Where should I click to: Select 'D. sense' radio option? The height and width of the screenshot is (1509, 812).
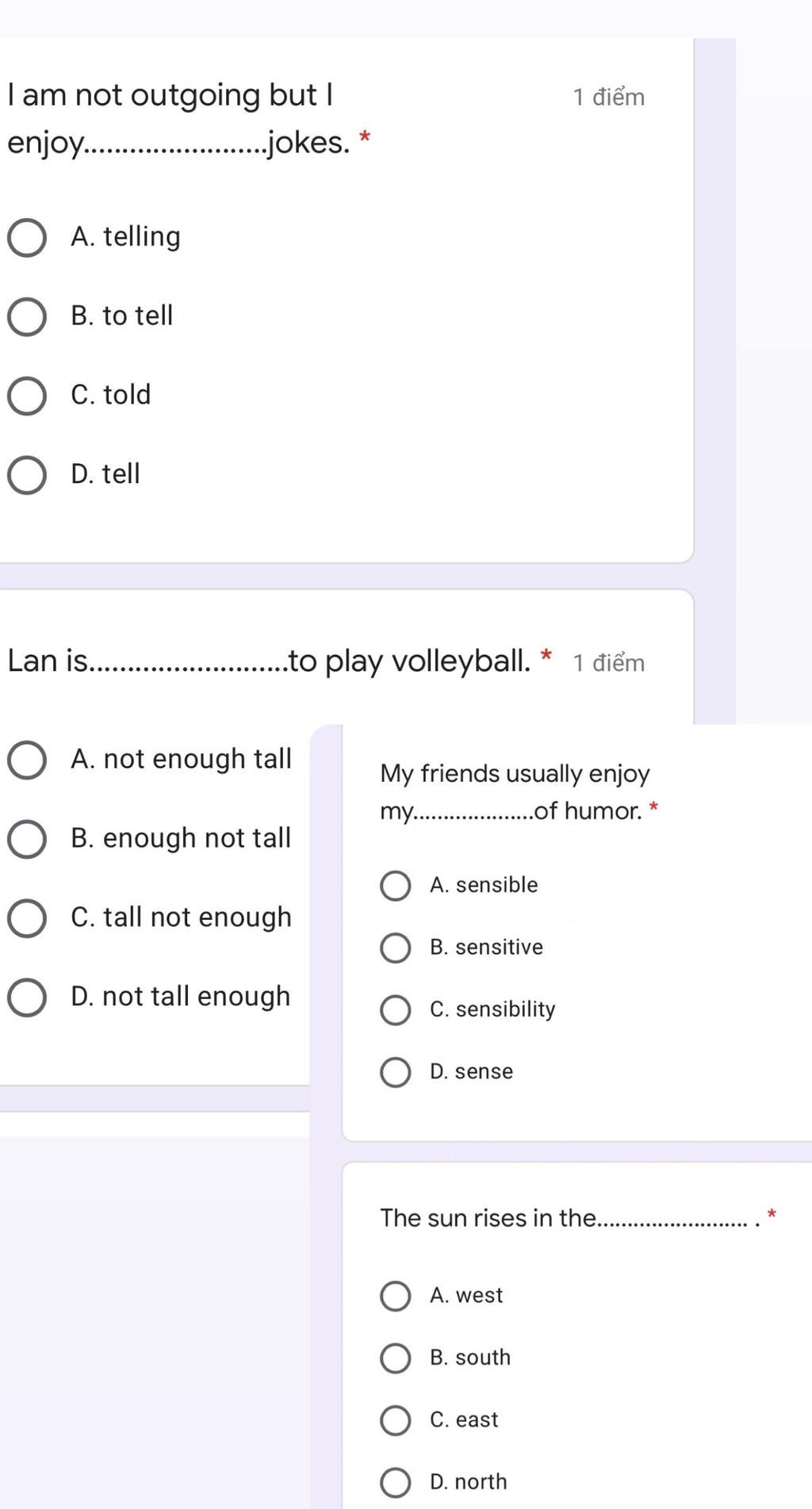395,1072
